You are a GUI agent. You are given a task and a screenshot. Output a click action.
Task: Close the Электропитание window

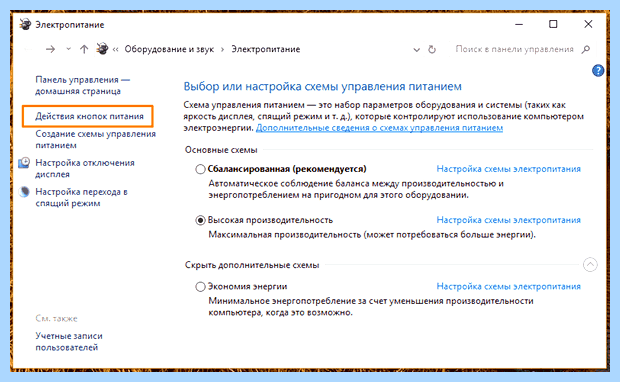coord(588,25)
